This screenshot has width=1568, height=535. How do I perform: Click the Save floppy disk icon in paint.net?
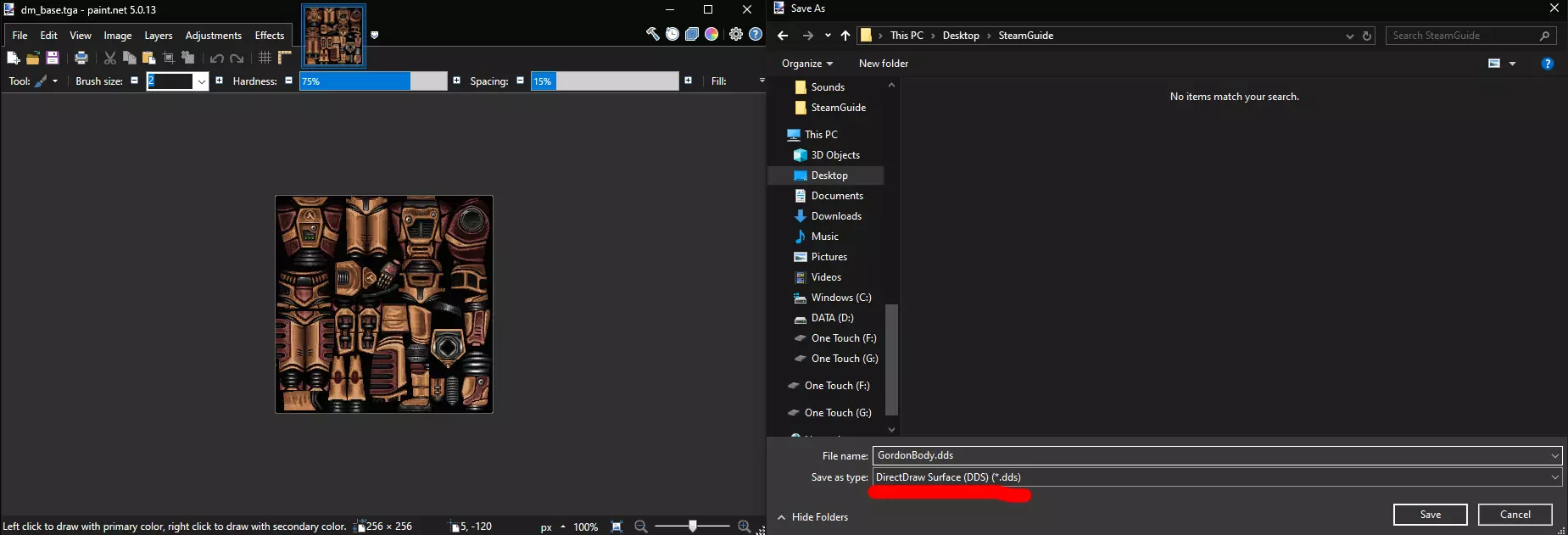click(x=52, y=58)
